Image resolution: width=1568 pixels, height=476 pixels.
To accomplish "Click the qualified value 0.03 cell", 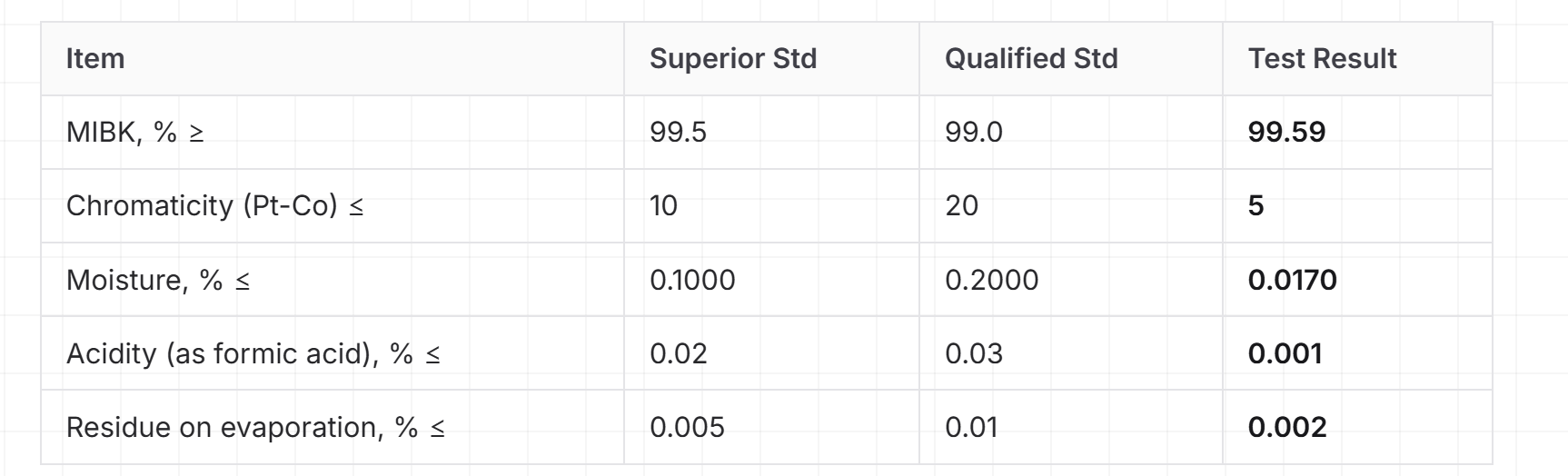I will (x=1071, y=353).
